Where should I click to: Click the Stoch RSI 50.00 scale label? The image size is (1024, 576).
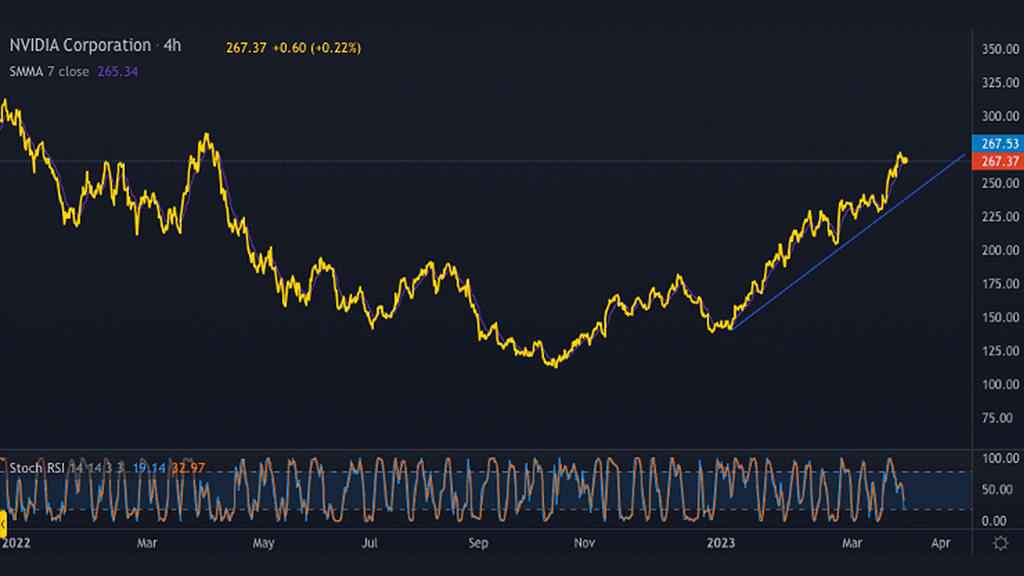click(997, 490)
